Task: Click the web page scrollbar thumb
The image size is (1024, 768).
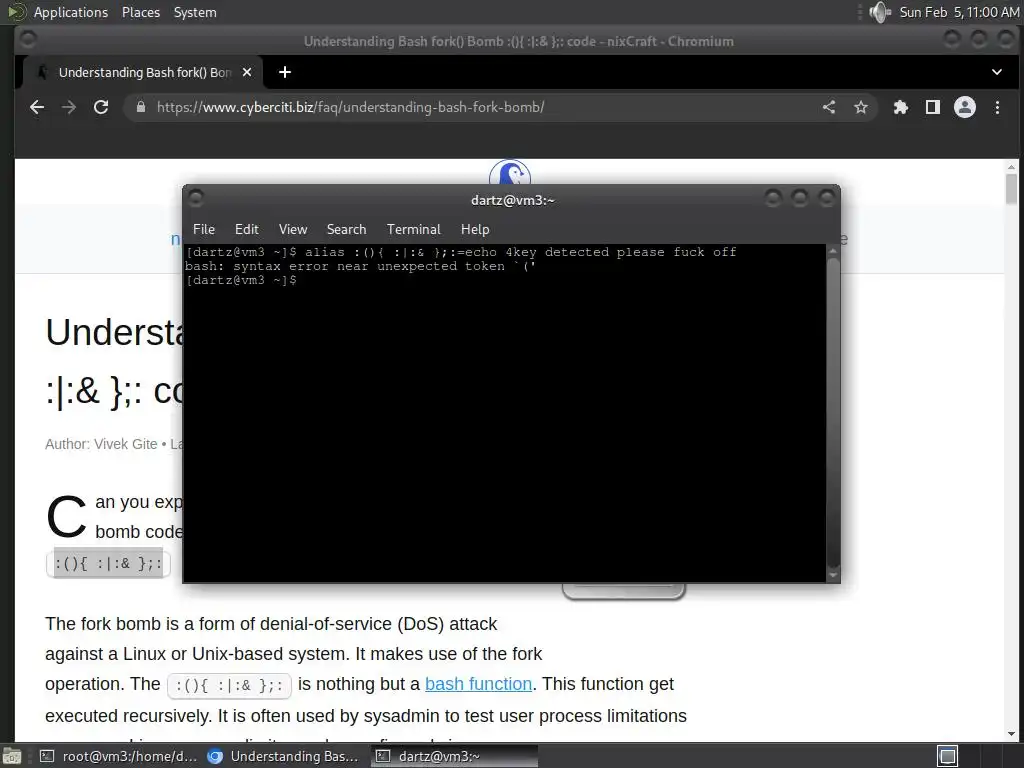Action: click(x=1011, y=189)
